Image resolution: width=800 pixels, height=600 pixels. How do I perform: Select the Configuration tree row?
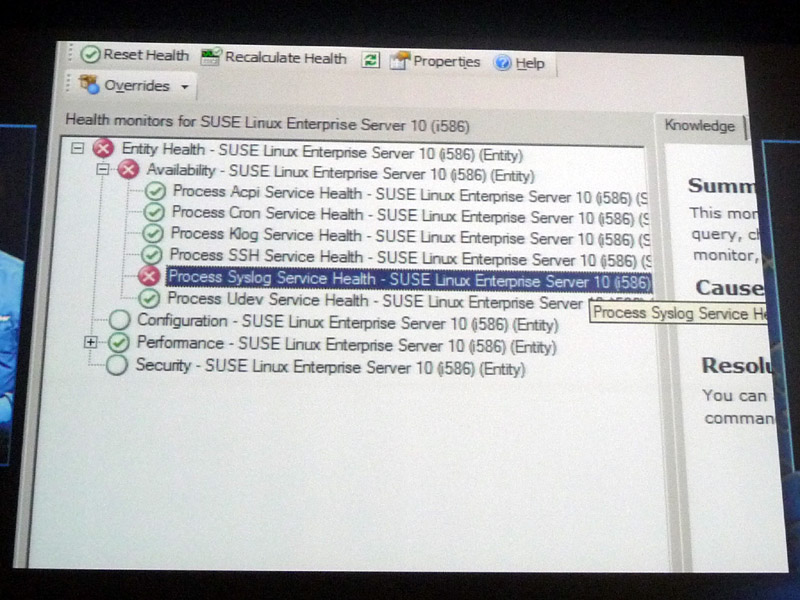347,322
